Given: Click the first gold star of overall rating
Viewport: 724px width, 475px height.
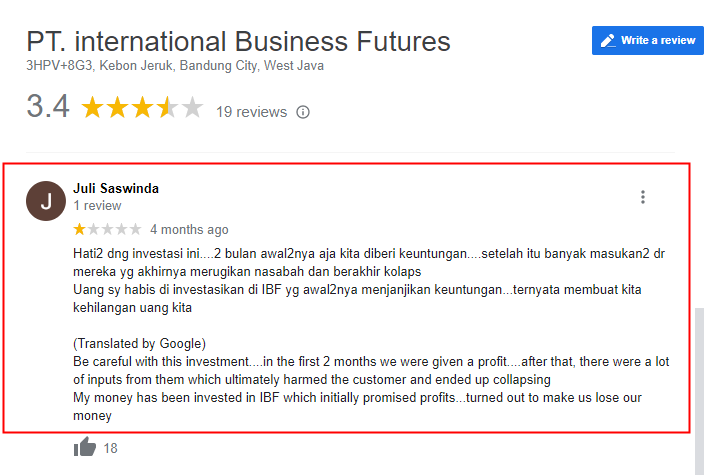Looking at the screenshot, I should click(x=93, y=108).
